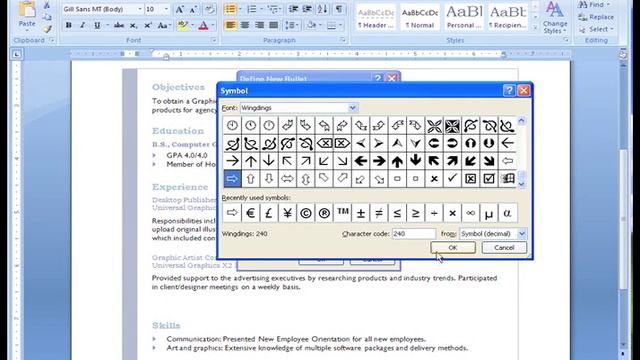Select the Personal style in gallery
640x360 pixels.
click(x=464, y=17)
